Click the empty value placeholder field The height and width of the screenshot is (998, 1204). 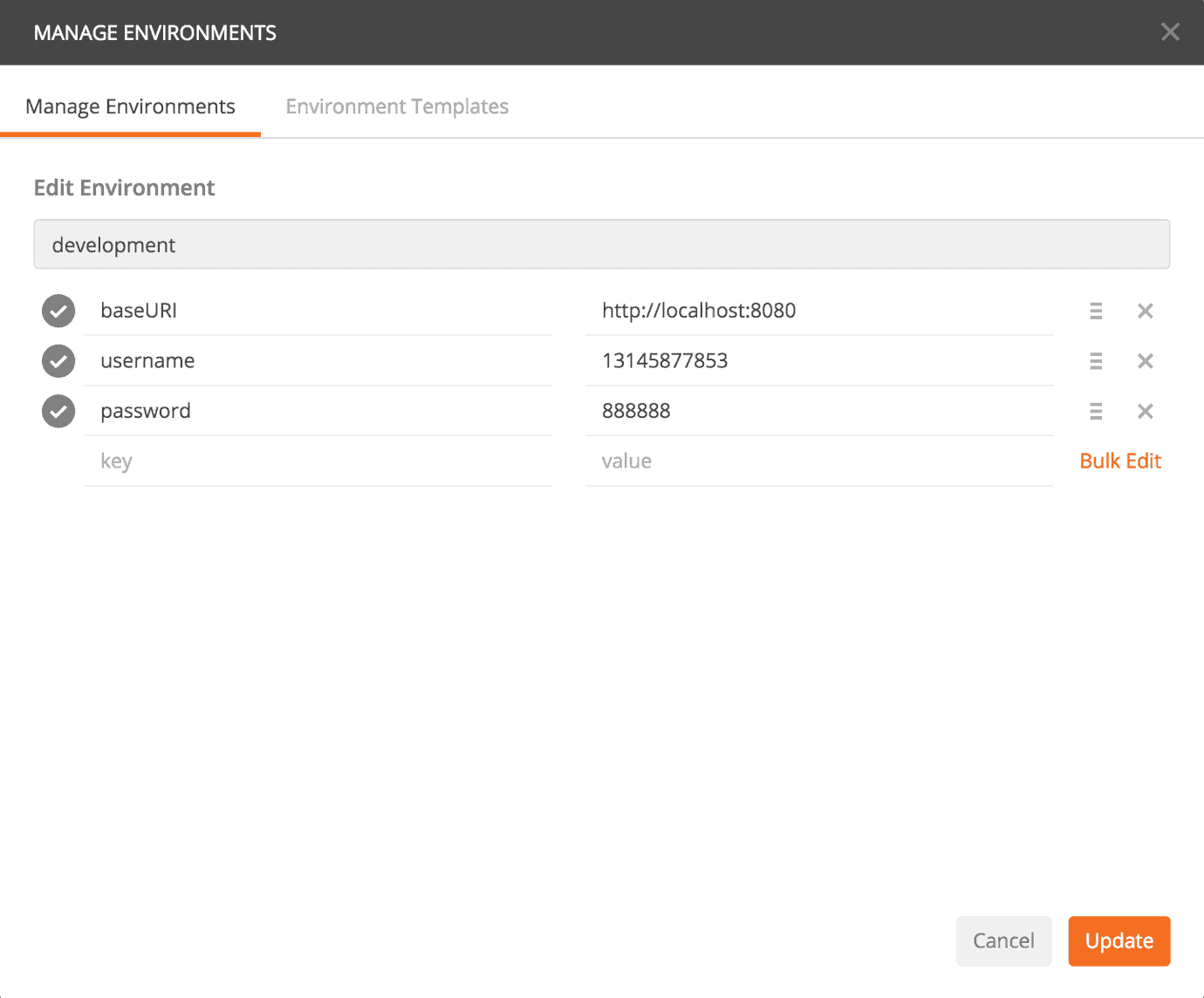point(818,461)
